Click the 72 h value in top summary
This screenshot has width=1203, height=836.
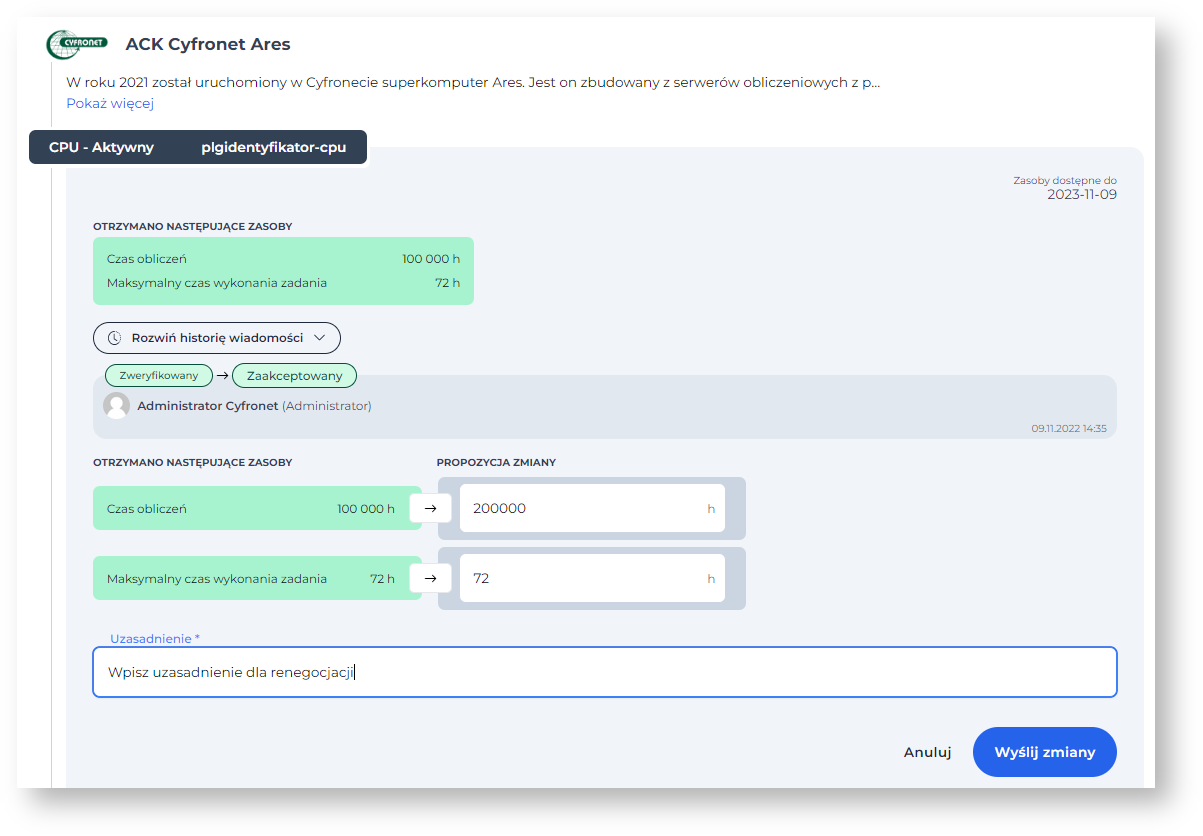coord(447,283)
